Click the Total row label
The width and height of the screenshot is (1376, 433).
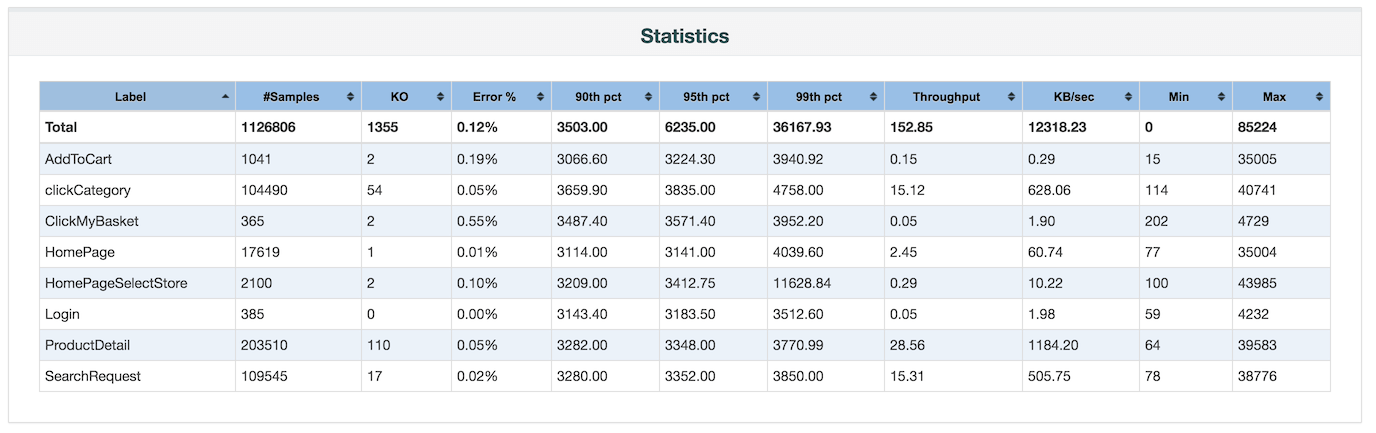[x=61, y=128]
